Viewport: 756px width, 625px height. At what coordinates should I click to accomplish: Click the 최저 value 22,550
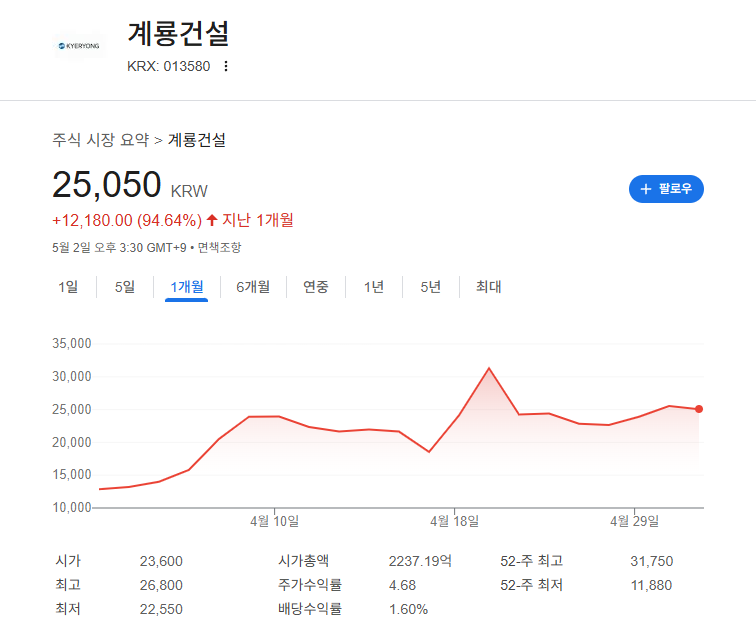click(161, 610)
